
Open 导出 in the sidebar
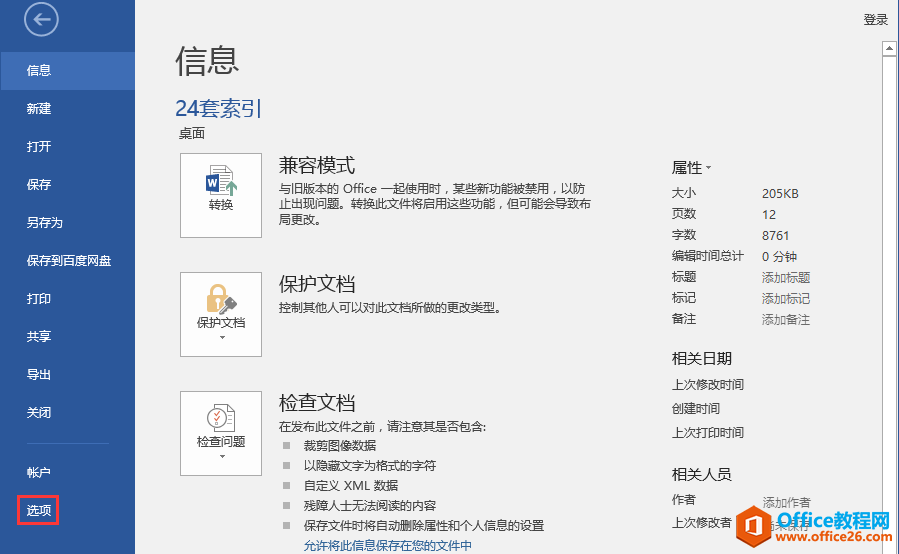pos(39,374)
